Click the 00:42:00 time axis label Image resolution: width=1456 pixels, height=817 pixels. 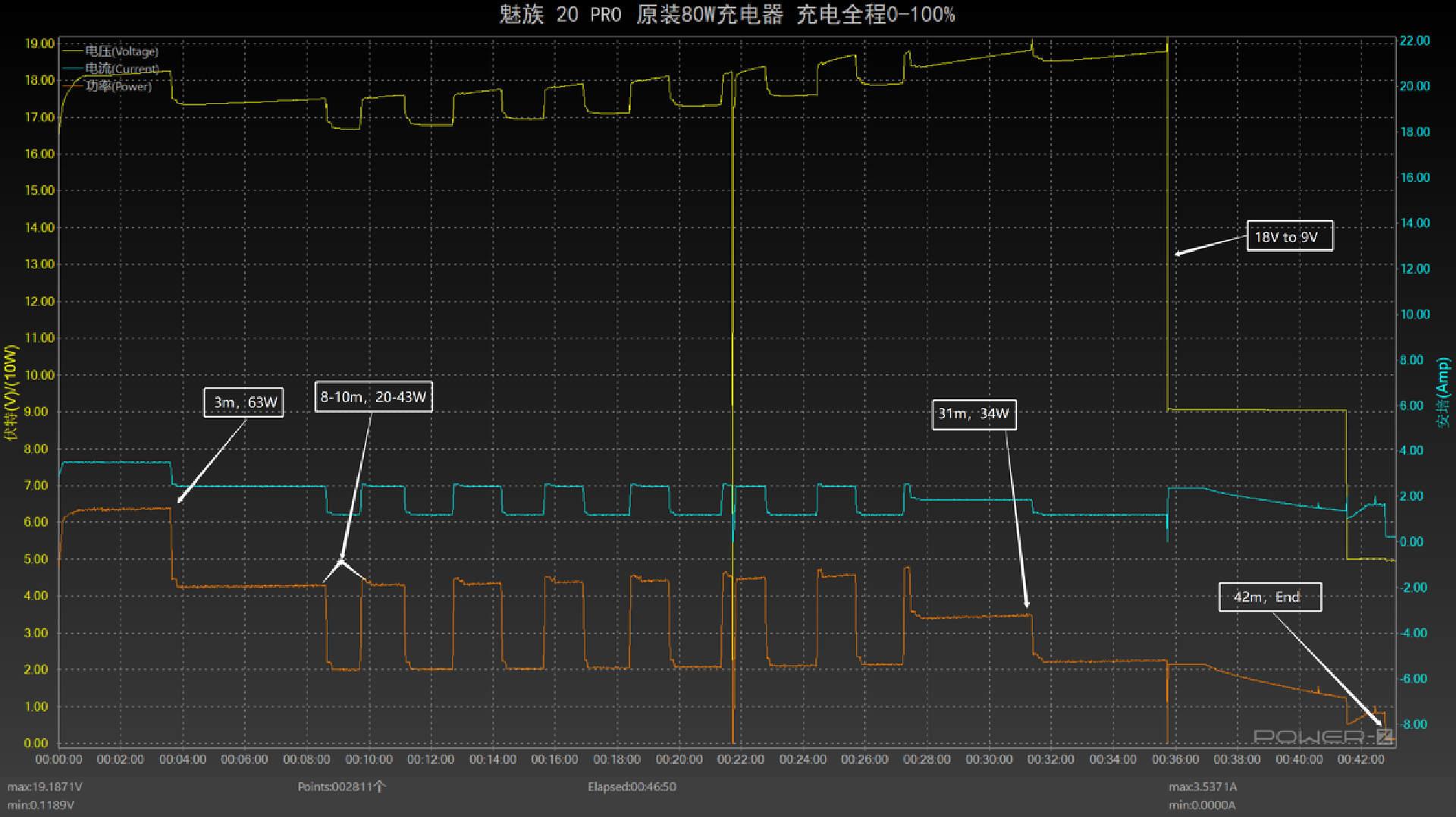tap(1360, 759)
